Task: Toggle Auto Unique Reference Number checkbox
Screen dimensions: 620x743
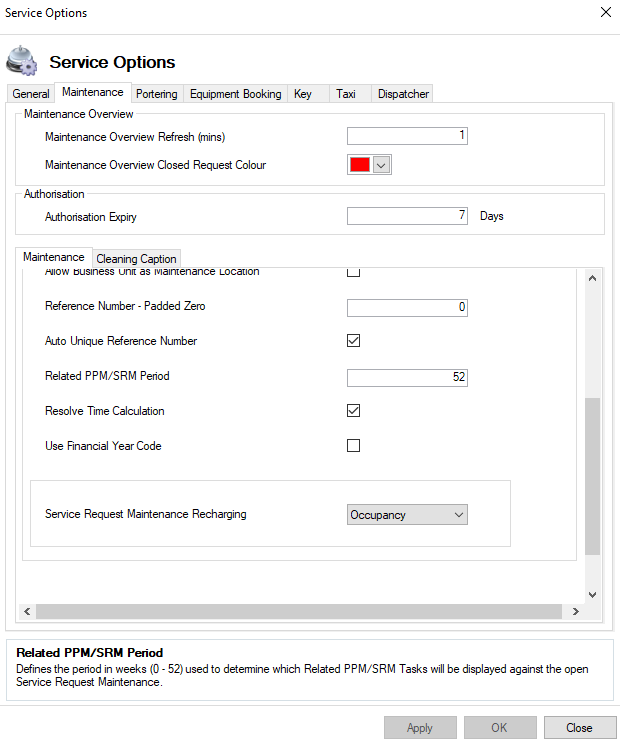Action: [353, 341]
